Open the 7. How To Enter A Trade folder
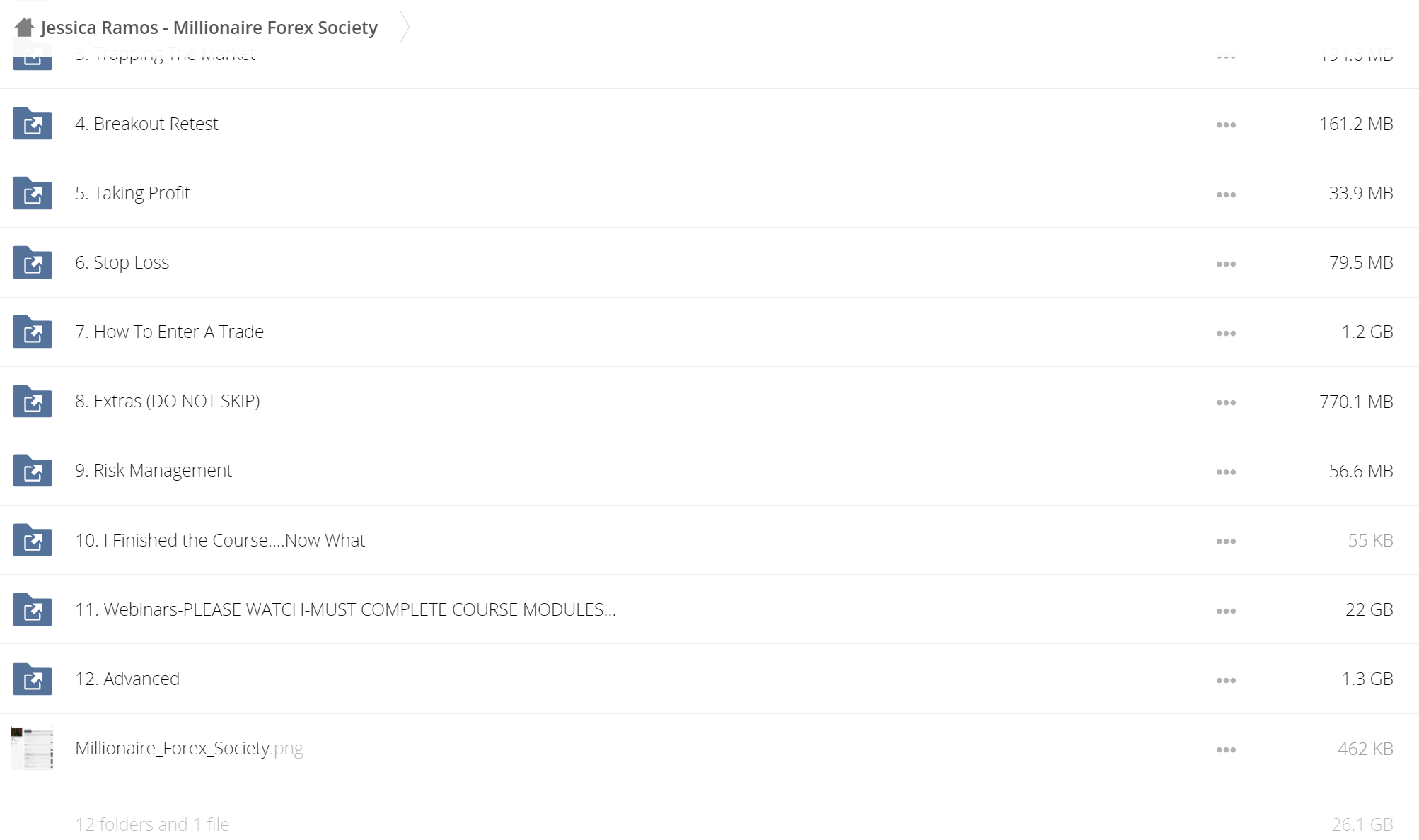Image resolution: width=1419 pixels, height=840 pixels. [170, 332]
